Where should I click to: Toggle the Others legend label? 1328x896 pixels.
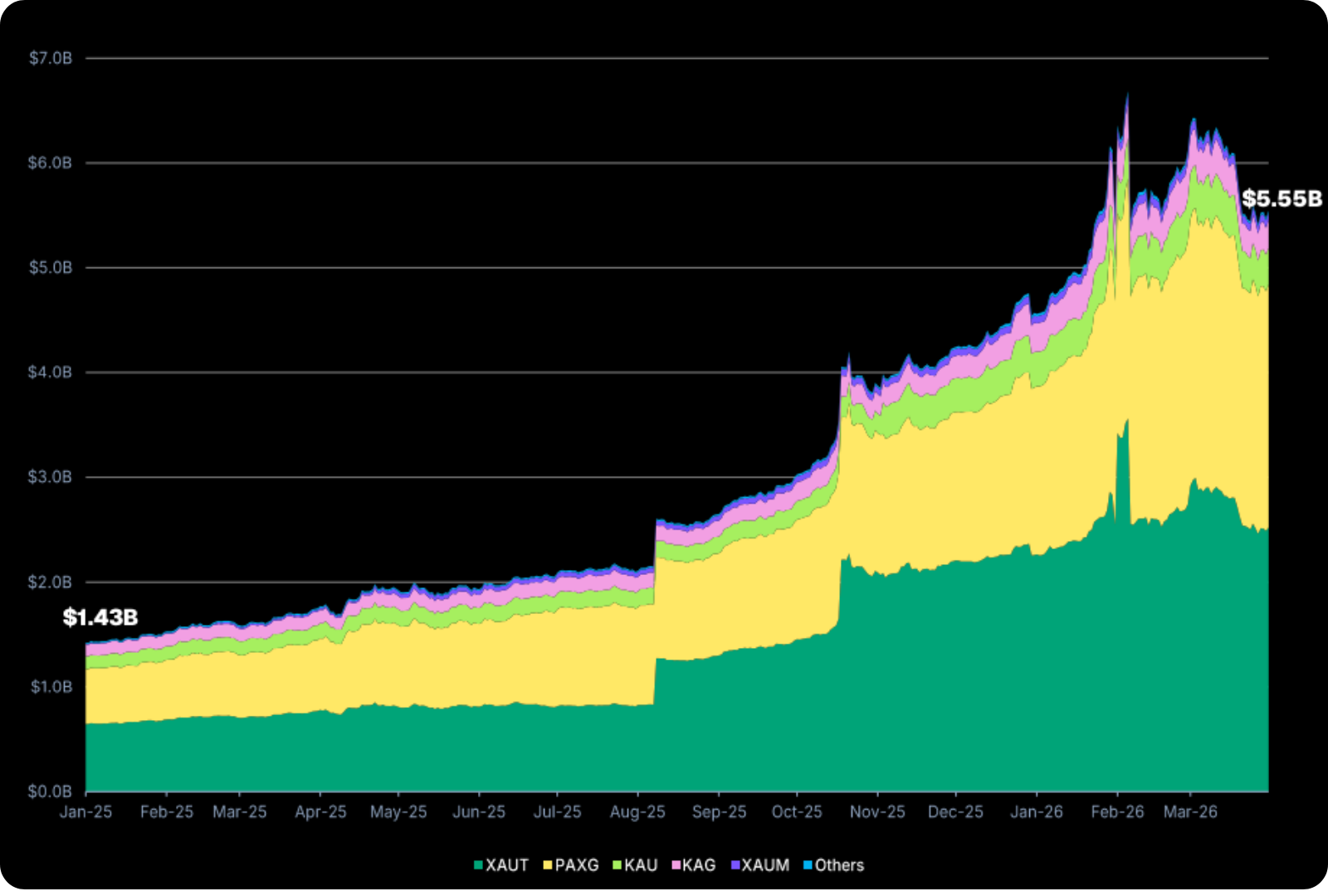tap(839, 865)
